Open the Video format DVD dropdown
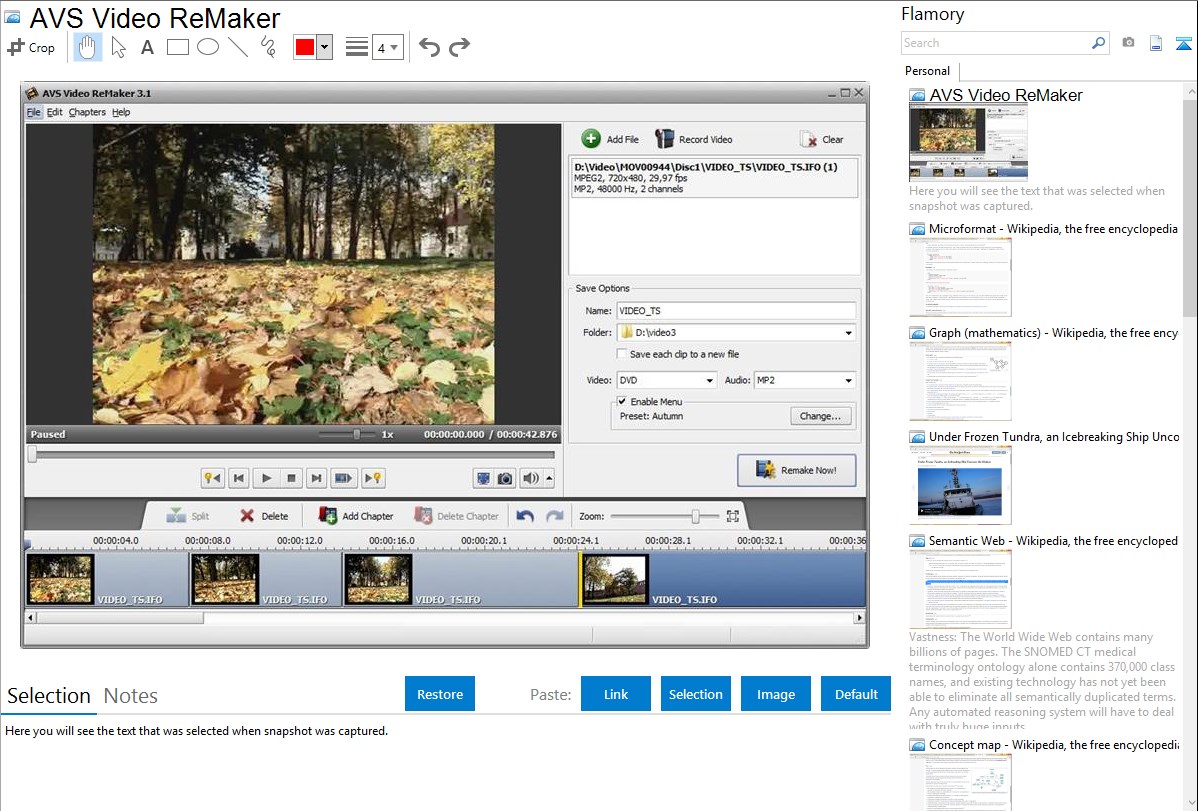1198x811 pixels. (709, 381)
